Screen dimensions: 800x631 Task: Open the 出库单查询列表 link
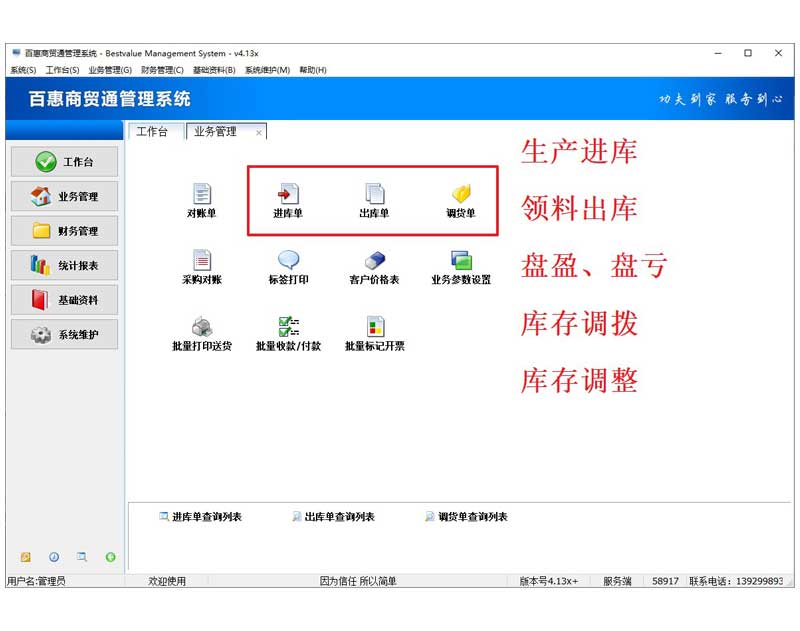point(333,517)
